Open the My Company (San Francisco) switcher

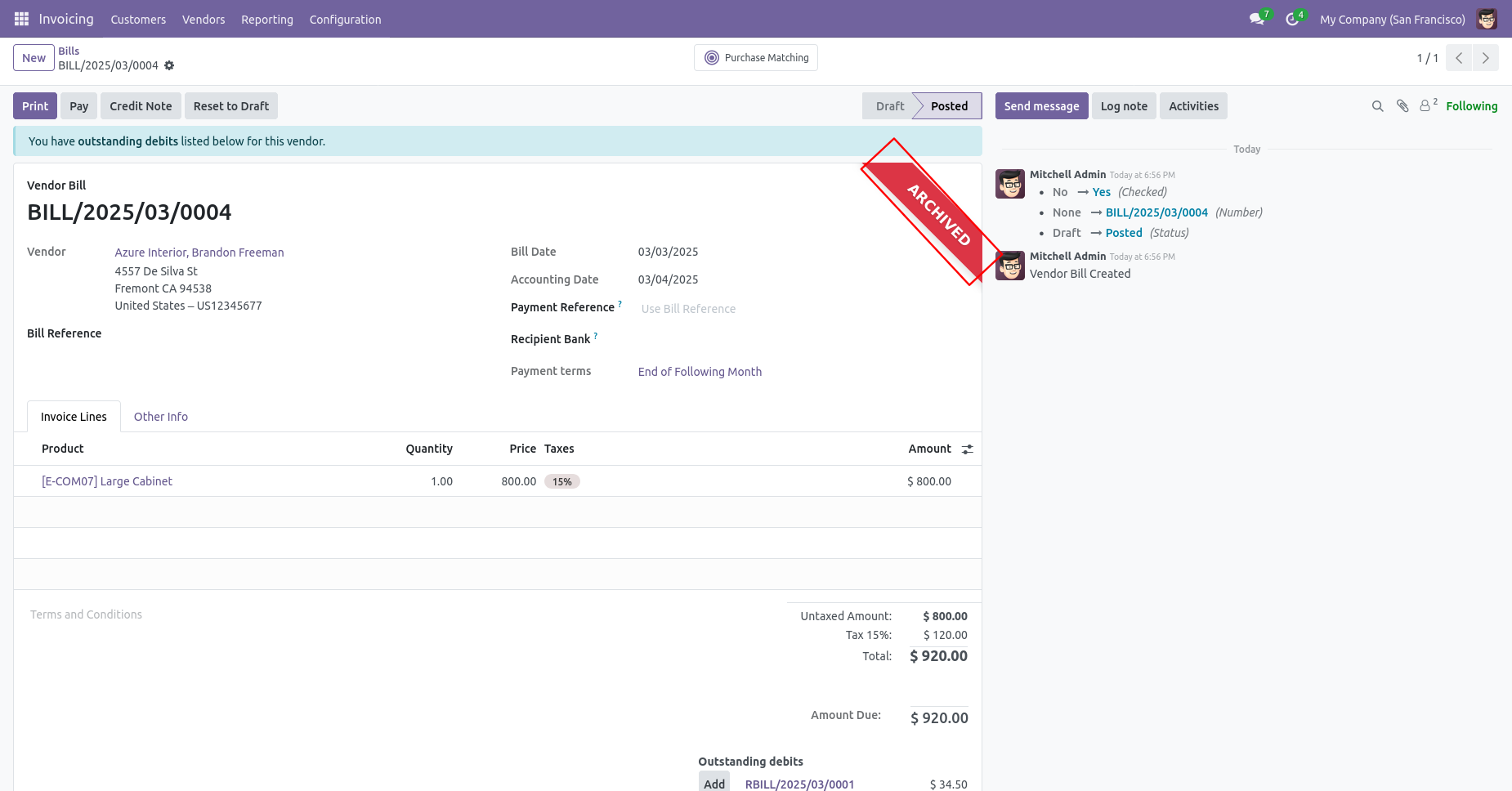[x=1392, y=19]
